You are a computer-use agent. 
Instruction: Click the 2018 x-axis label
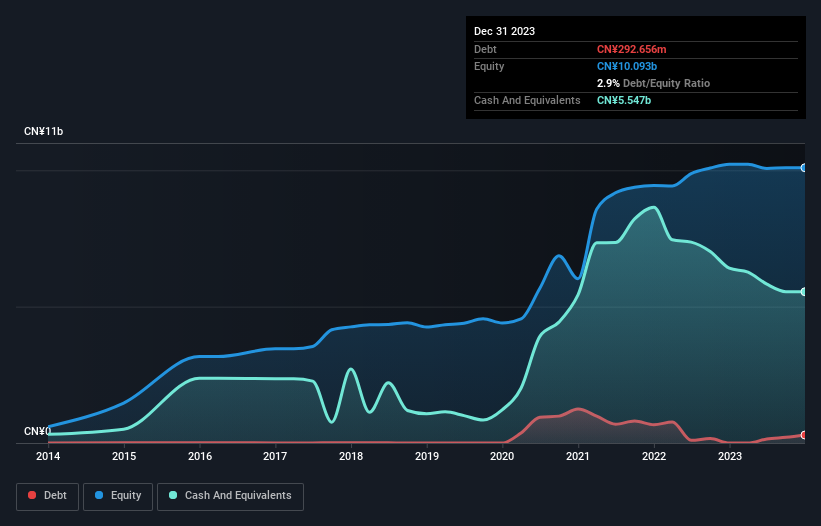351,456
